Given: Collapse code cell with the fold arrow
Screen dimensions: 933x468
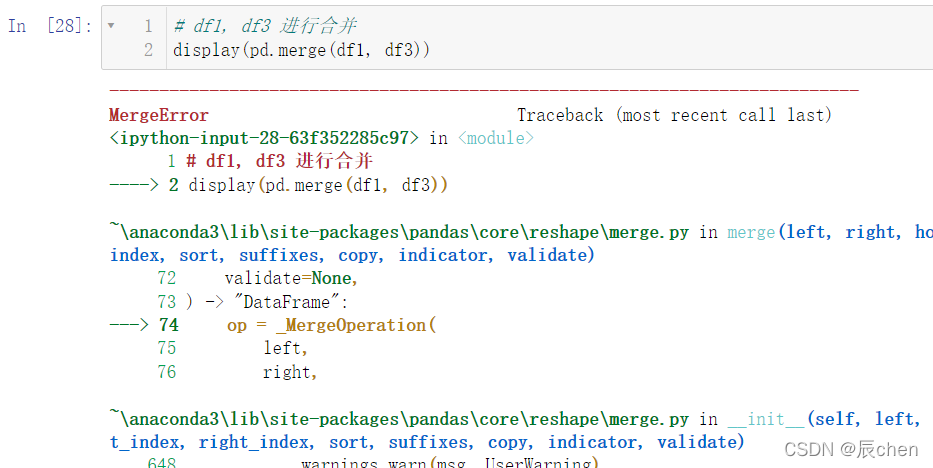Looking at the screenshot, I should (x=111, y=26).
